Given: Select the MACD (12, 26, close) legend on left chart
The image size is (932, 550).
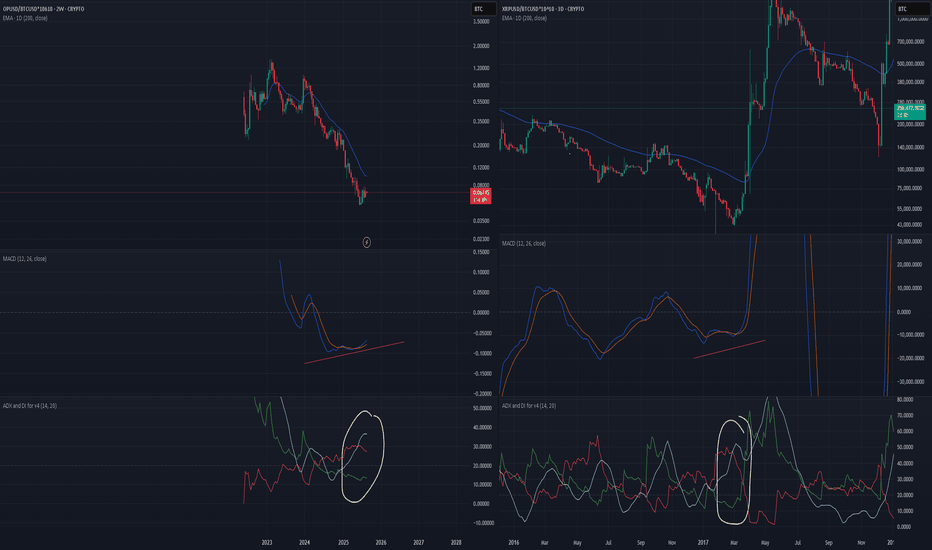Looking at the screenshot, I should point(24,259).
